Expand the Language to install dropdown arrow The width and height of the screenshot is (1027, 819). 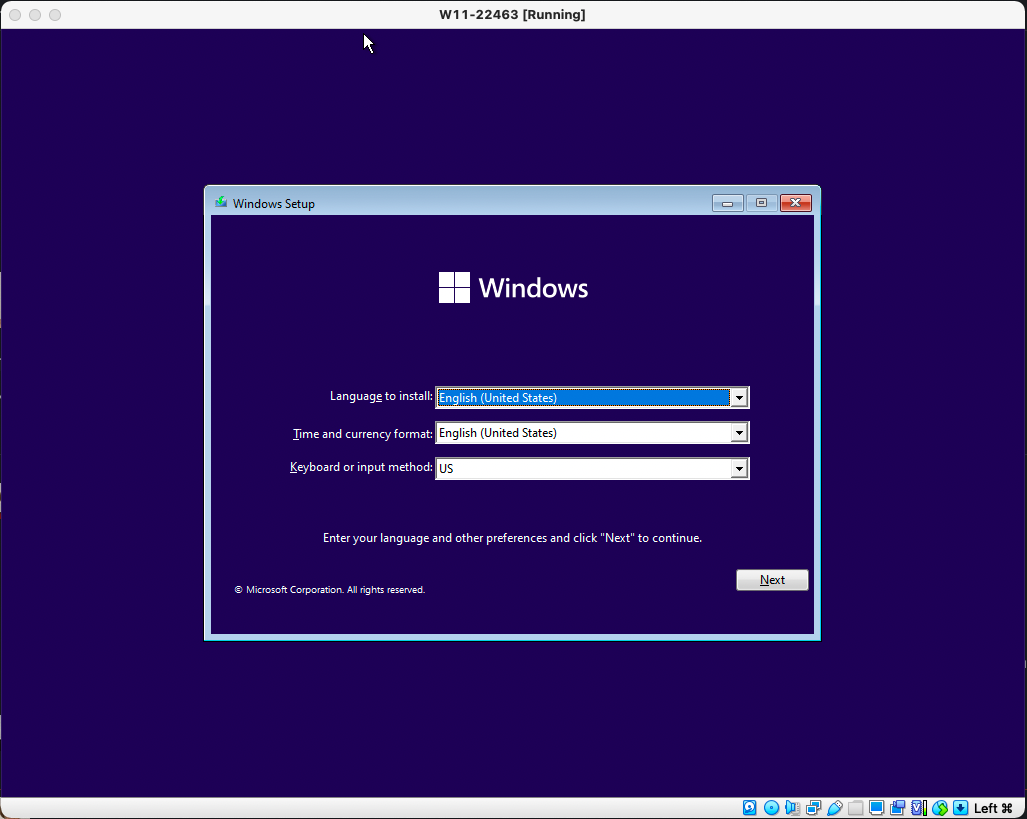(x=739, y=398)
